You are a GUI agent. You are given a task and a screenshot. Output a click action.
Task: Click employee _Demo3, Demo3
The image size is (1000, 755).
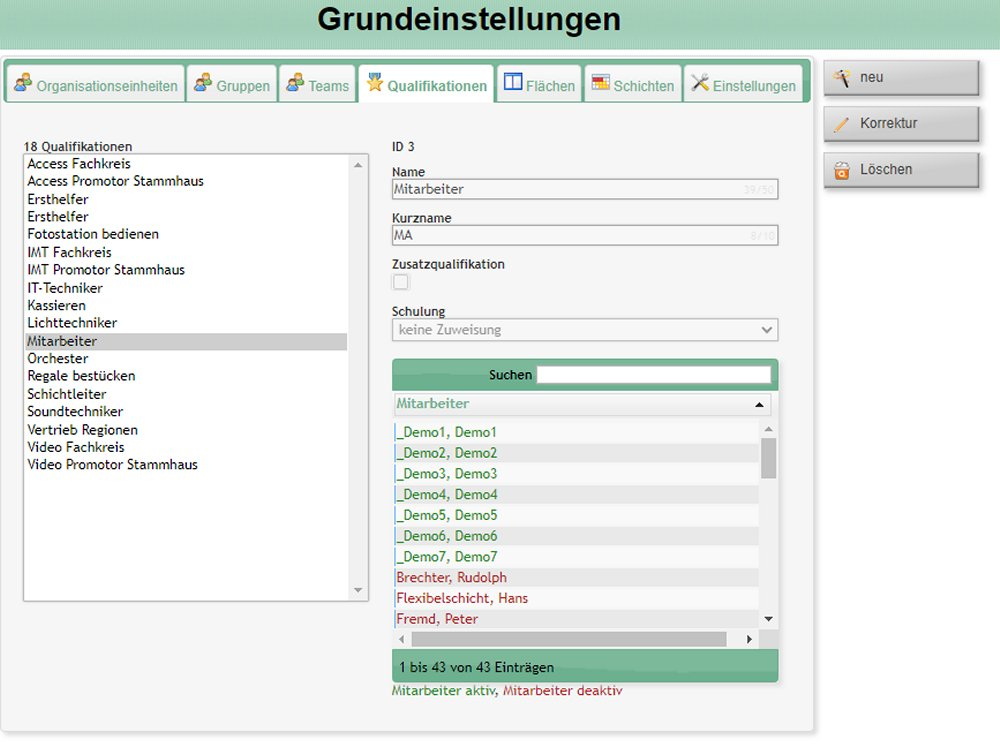coord(576,474)
